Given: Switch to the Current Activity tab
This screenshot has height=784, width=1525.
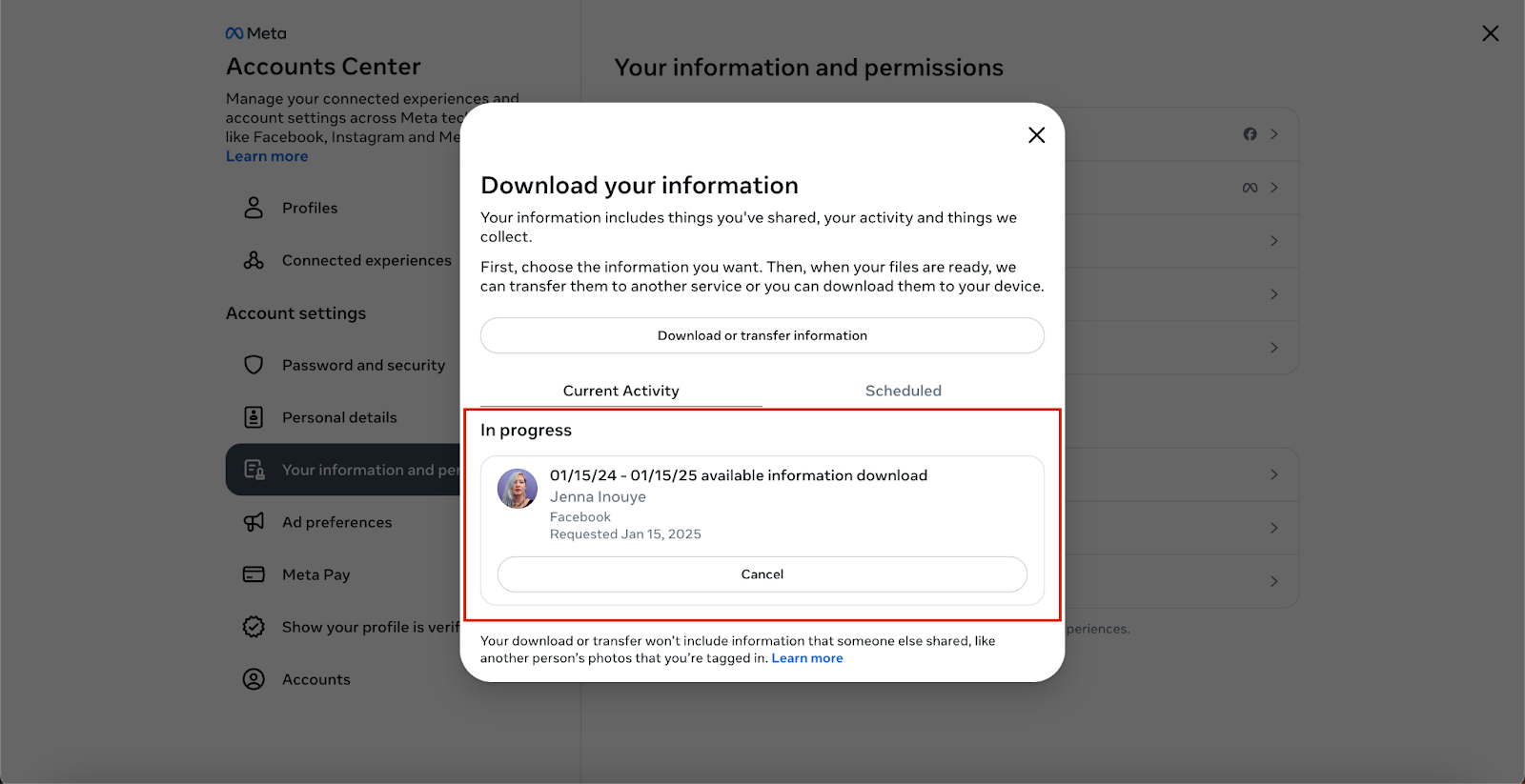Looking at the screenshot, I should [x=621, y=391].
